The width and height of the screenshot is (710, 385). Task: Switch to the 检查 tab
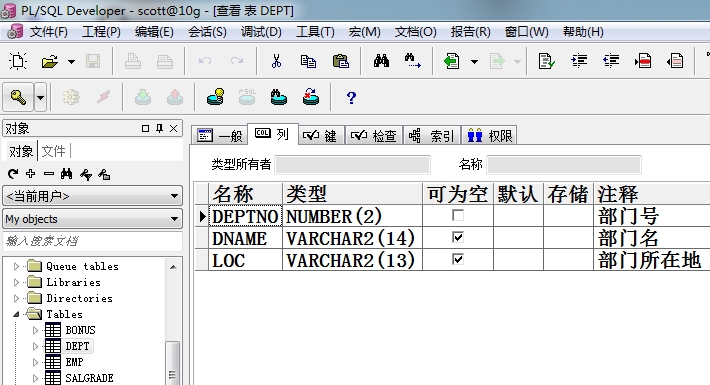tap(374, 135)
